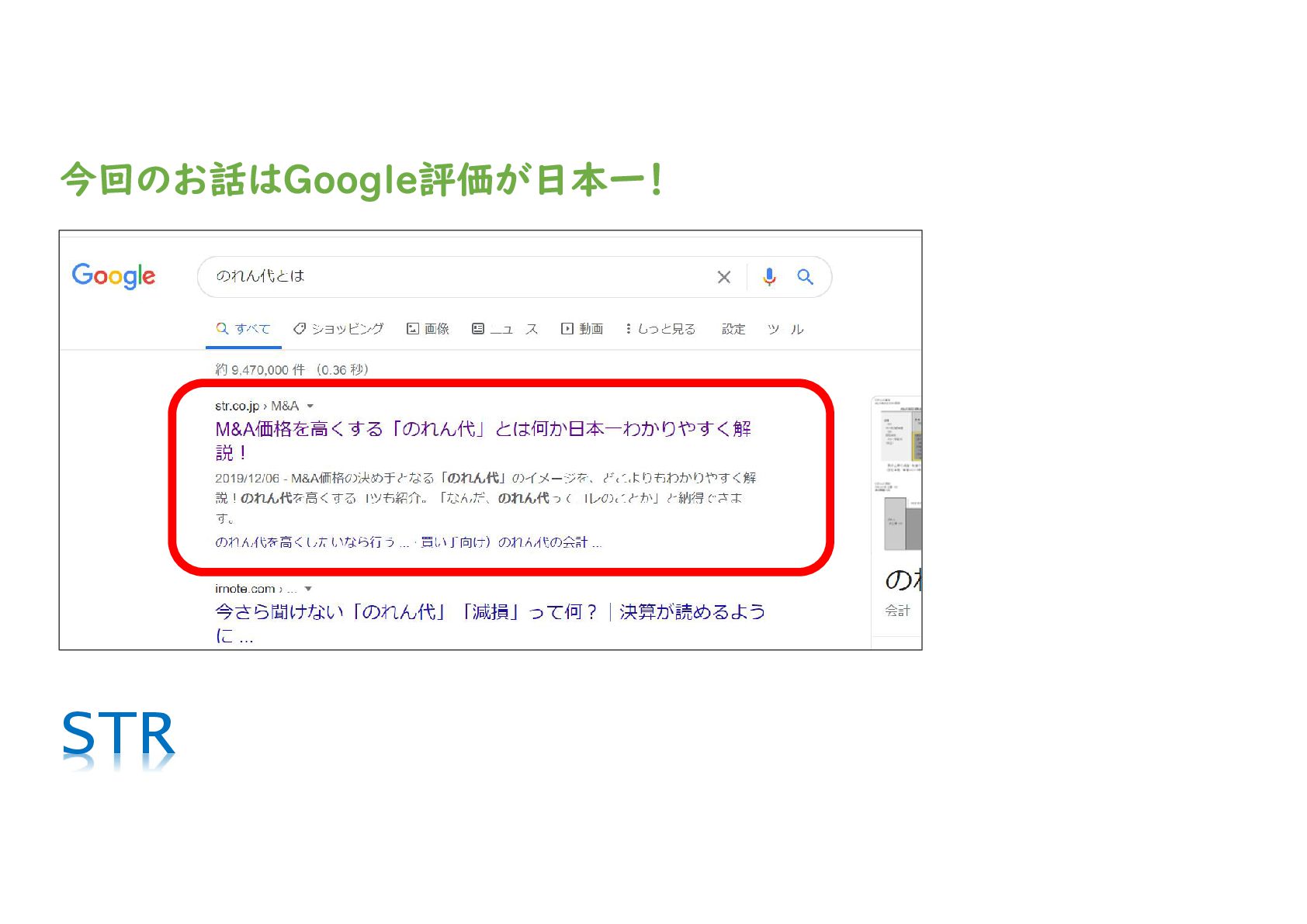
Task: Open the 設定 menu
Action: pos(733,329)
